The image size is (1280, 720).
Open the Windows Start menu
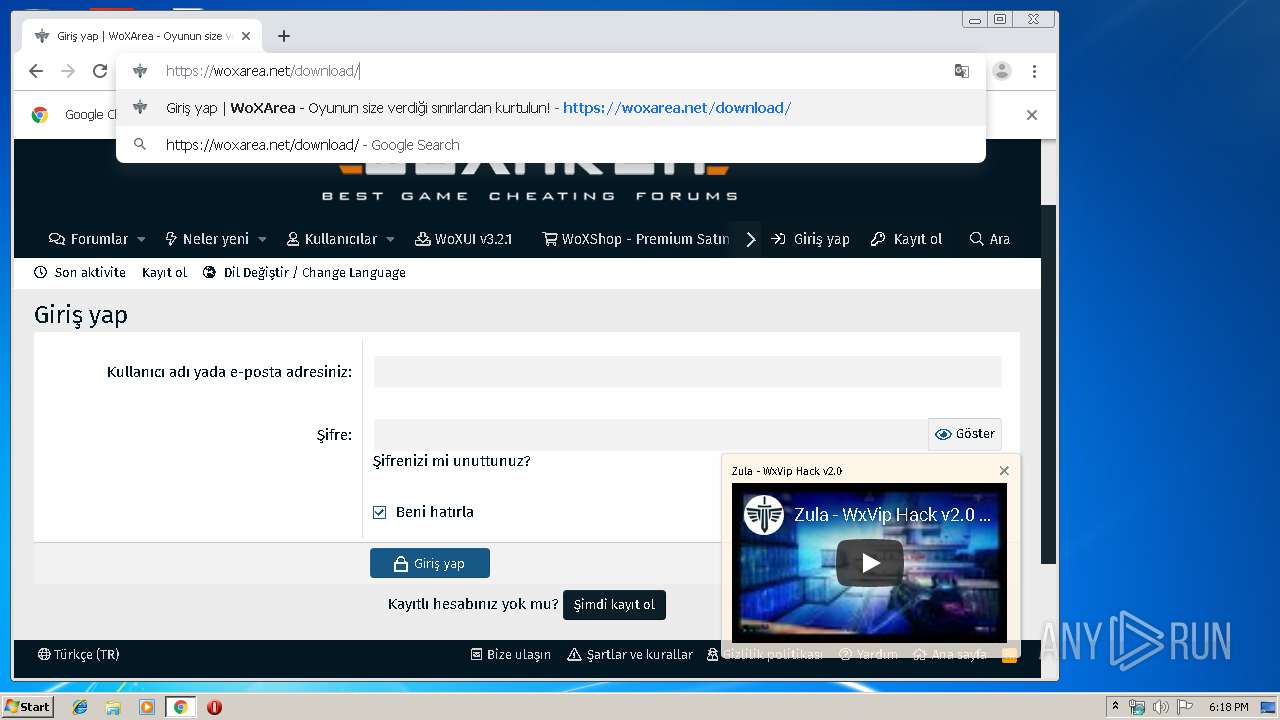tap(27, 707)
